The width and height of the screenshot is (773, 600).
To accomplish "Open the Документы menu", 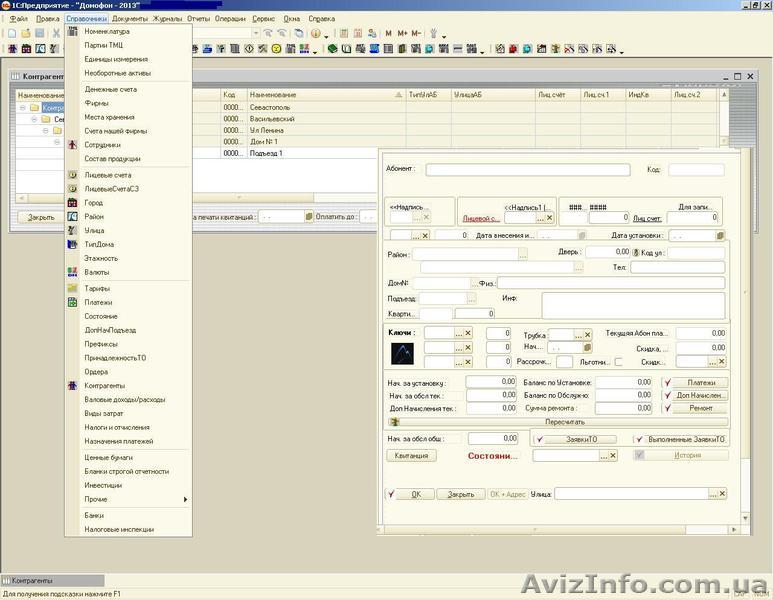I will coord(129,19).
